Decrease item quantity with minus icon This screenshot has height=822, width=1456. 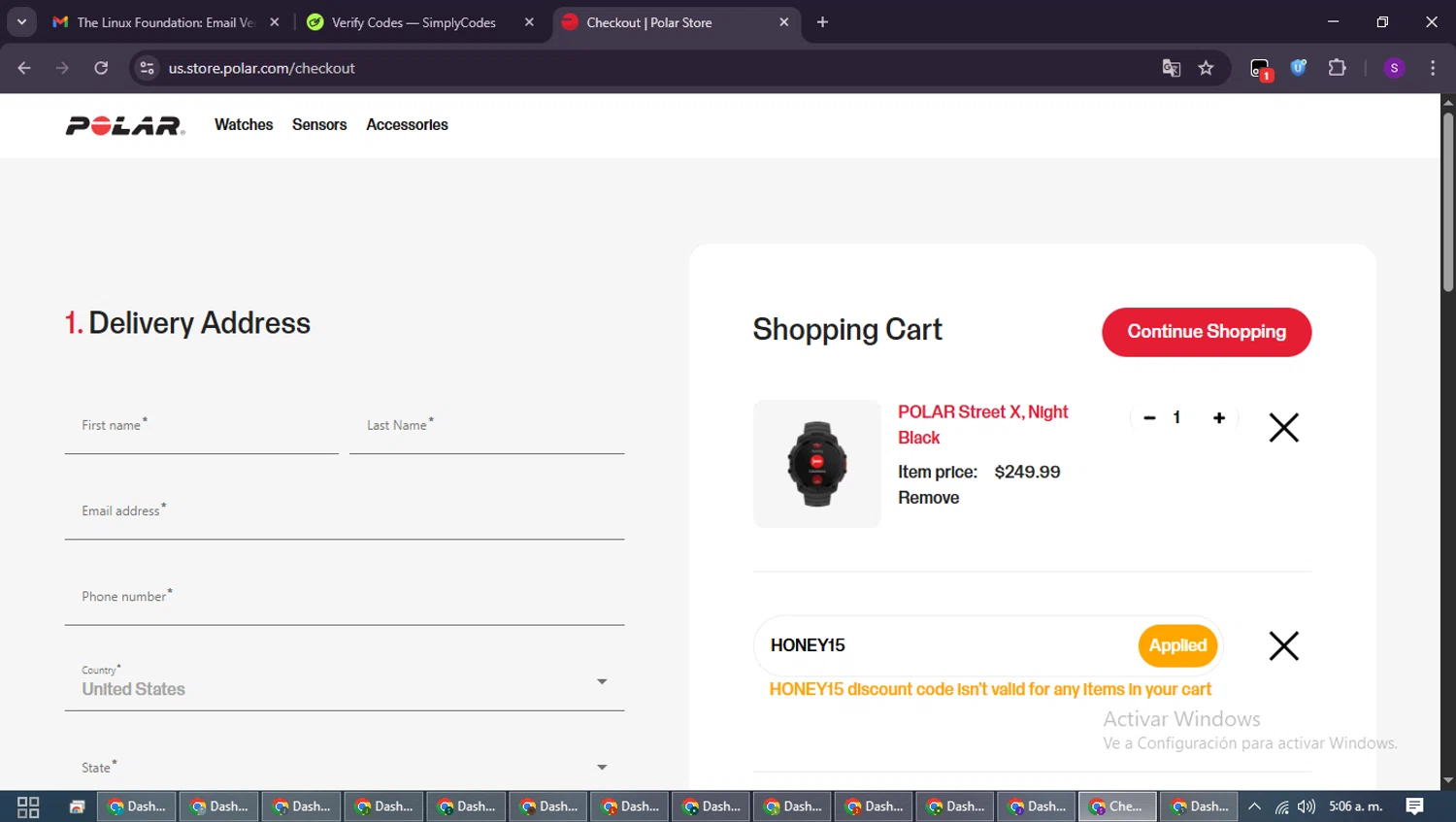[x=1149, y=418]
